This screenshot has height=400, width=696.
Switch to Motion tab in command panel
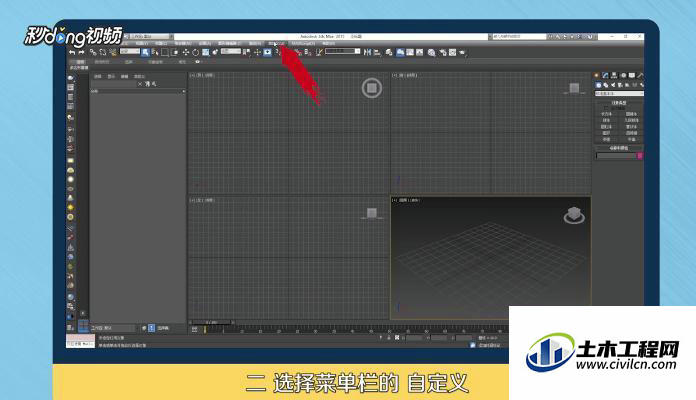point(624,75)
